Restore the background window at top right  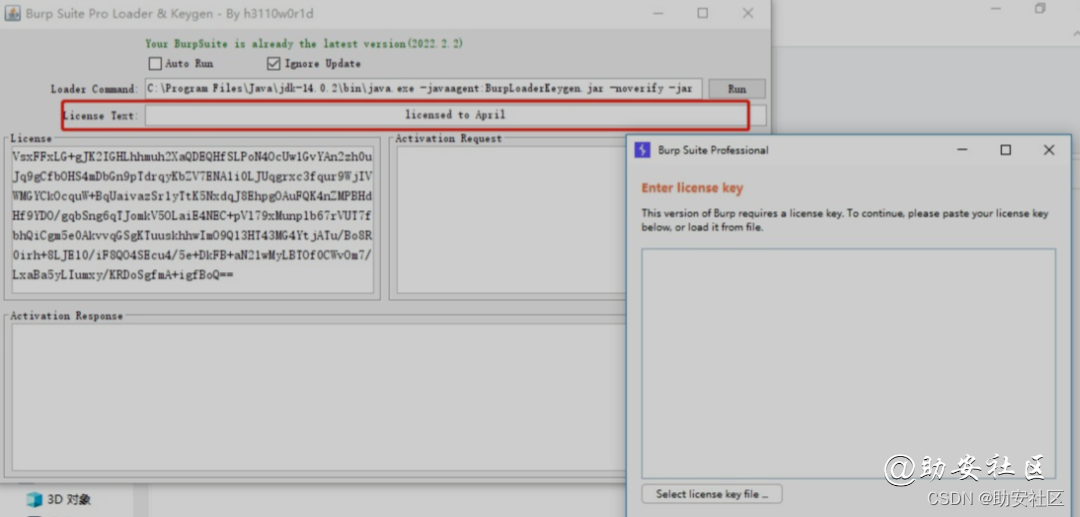pyautogui.click(x=1040, y=8)
